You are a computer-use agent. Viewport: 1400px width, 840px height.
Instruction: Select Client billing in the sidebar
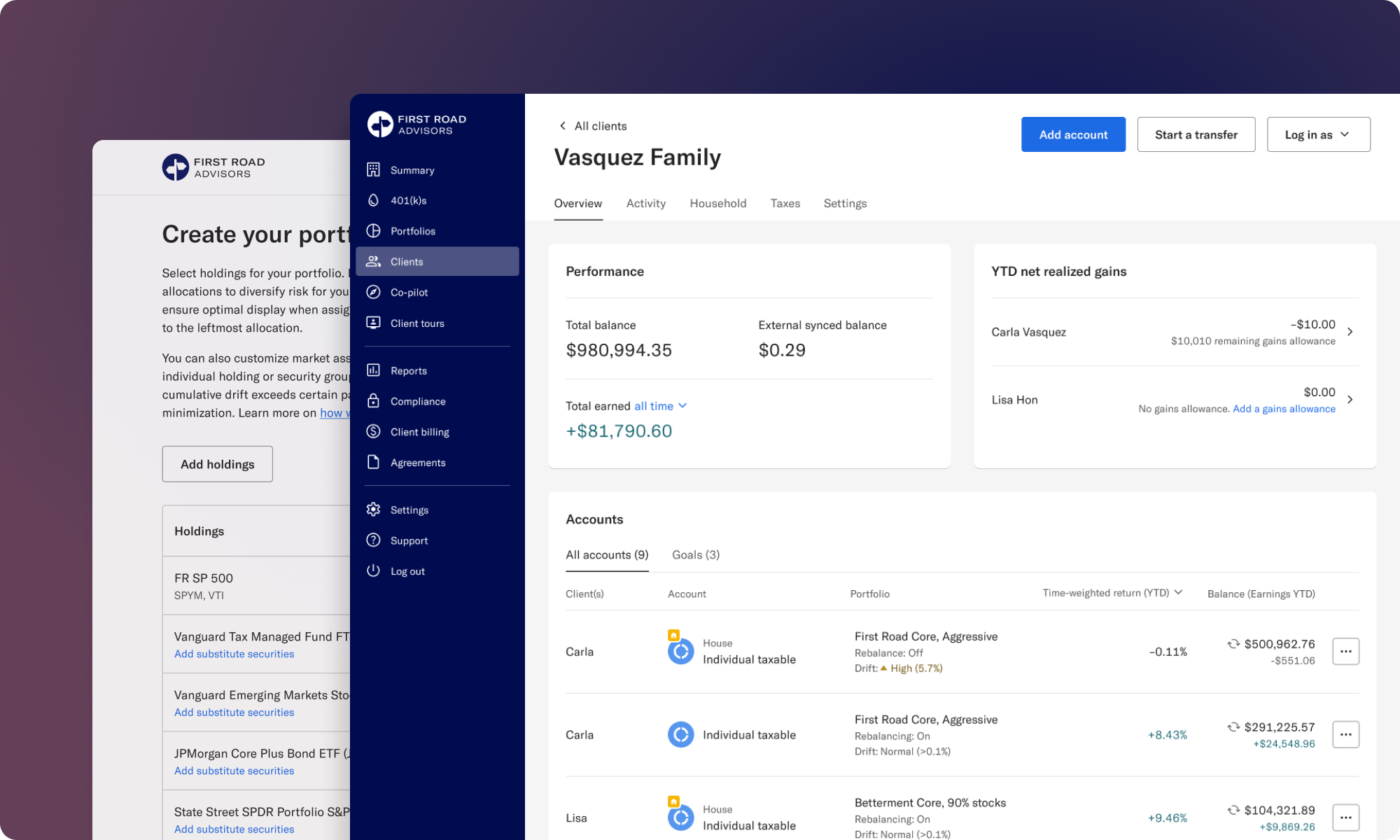pyautogui.click(x=420, y=431)
